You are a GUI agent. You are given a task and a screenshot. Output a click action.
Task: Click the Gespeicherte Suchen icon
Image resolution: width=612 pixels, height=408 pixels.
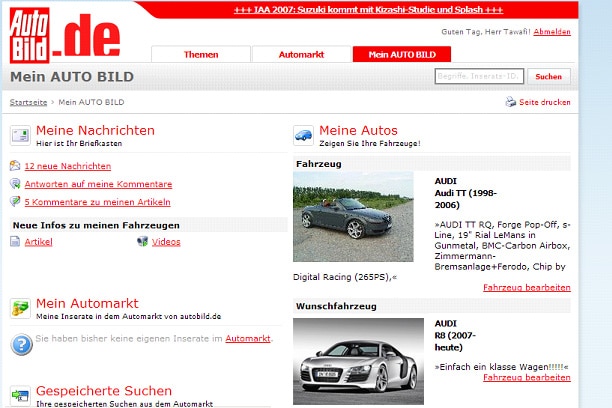20,396
